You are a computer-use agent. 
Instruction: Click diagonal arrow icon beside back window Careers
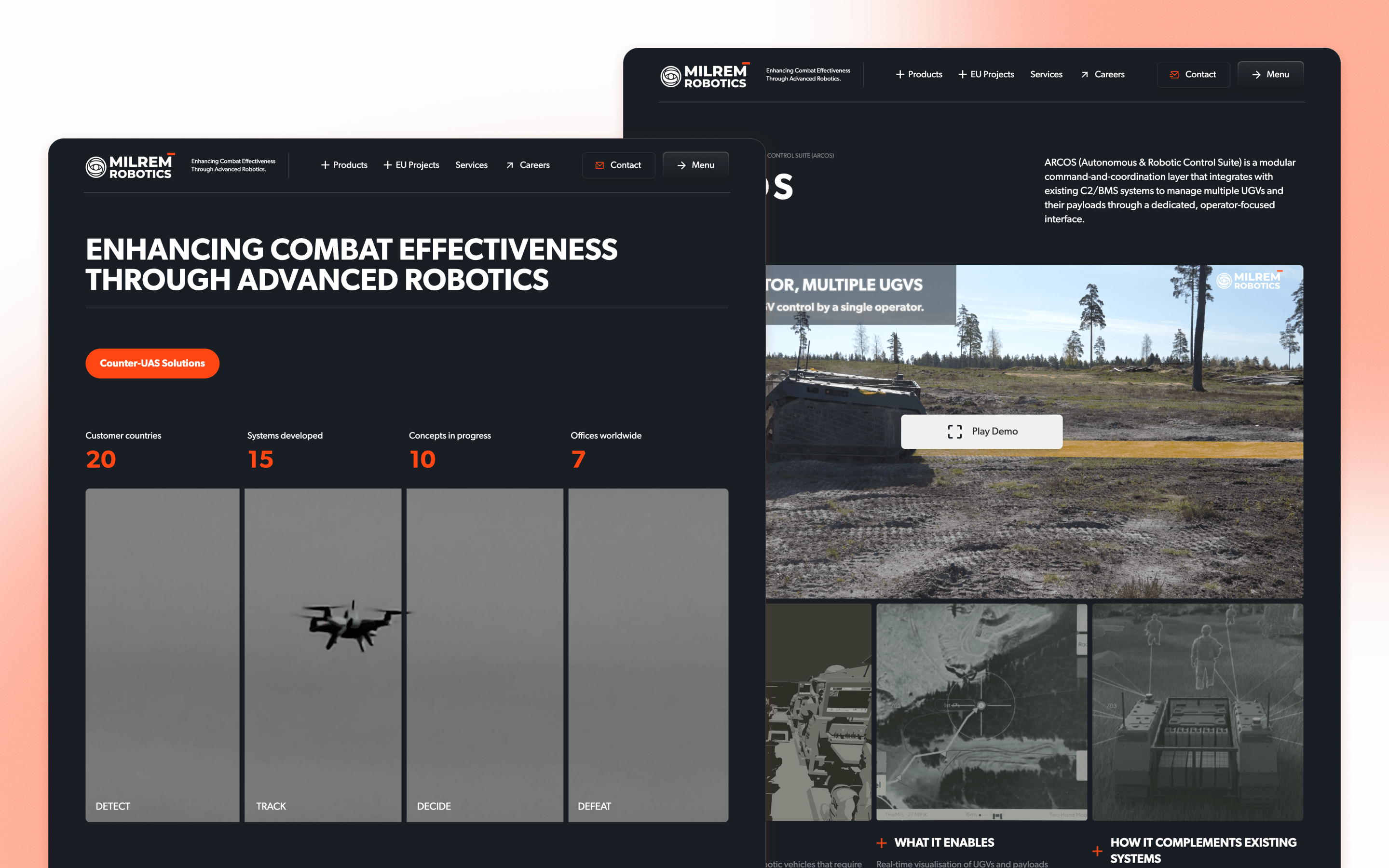(x=1085, y=75)
